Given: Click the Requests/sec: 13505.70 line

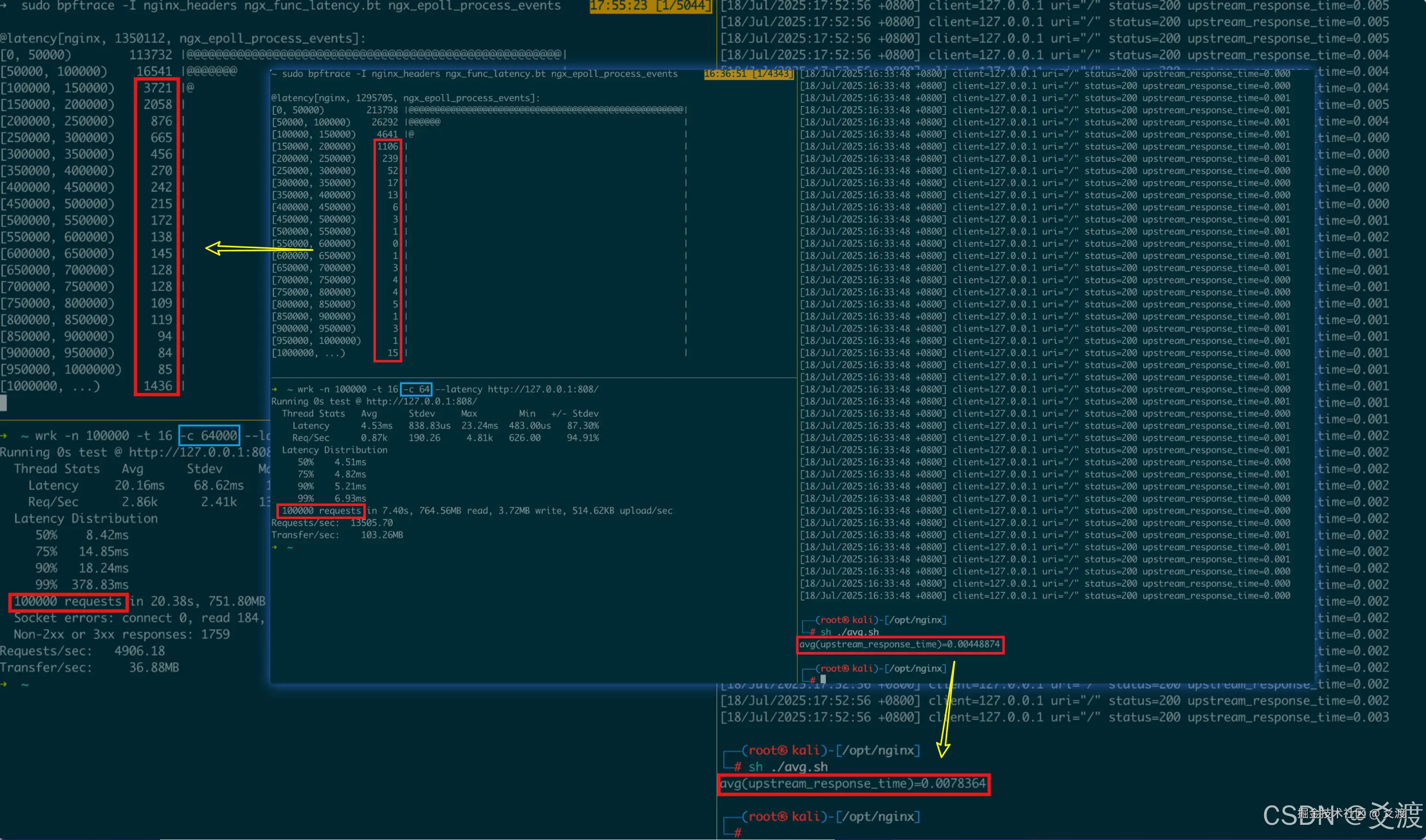Looking at the screenshot, I should pos(332,522).
